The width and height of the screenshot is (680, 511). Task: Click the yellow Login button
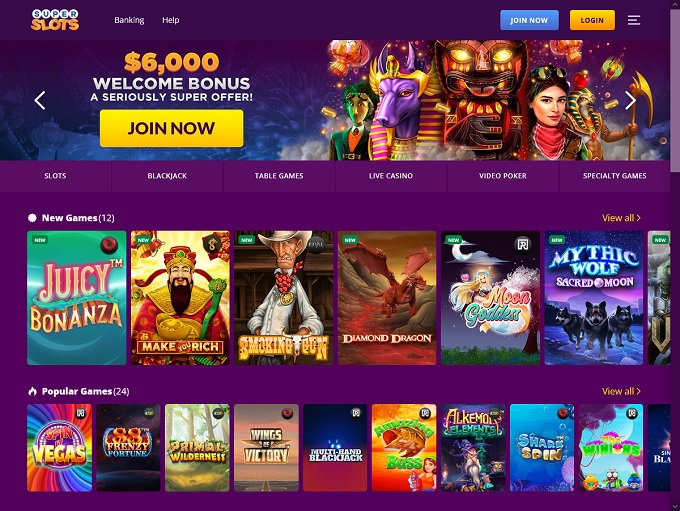pyautogui.click(x=592, y=20)
